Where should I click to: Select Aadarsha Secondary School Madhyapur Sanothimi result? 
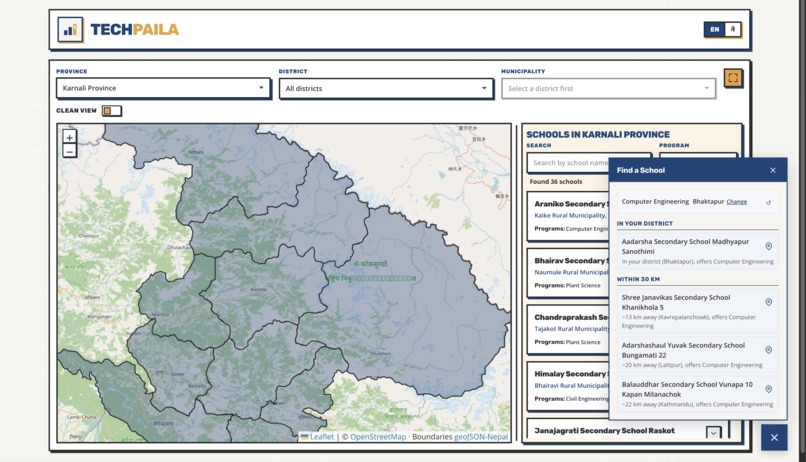coord(698,251)
